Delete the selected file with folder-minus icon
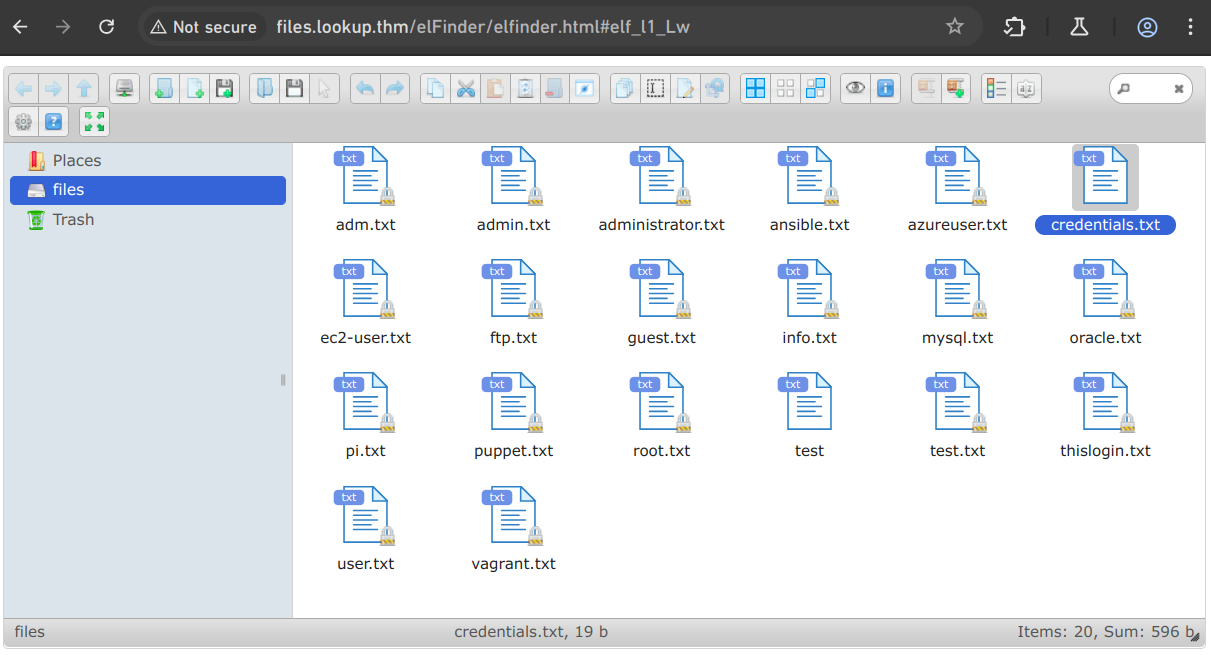This screenshot has width=1211, height=655. click(x=555, y=89)
